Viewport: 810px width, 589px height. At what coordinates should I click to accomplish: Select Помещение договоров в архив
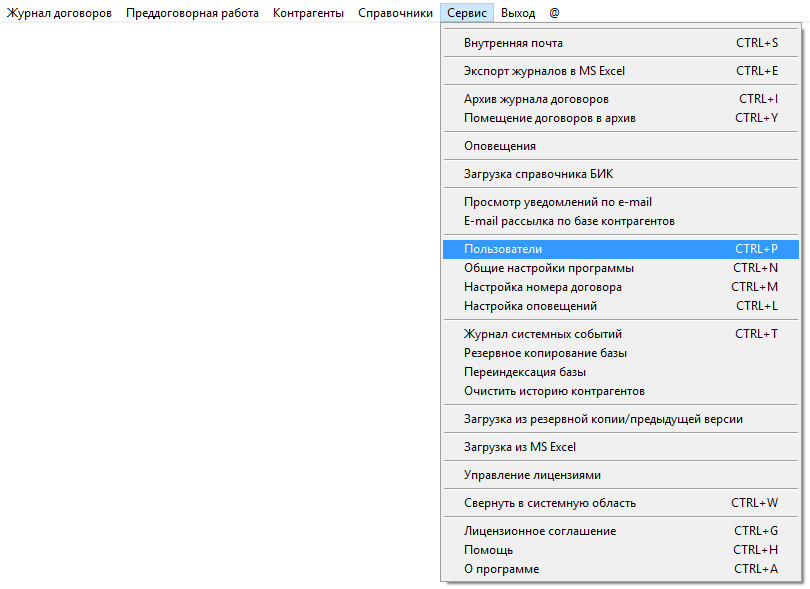click(x=549, y=118)
